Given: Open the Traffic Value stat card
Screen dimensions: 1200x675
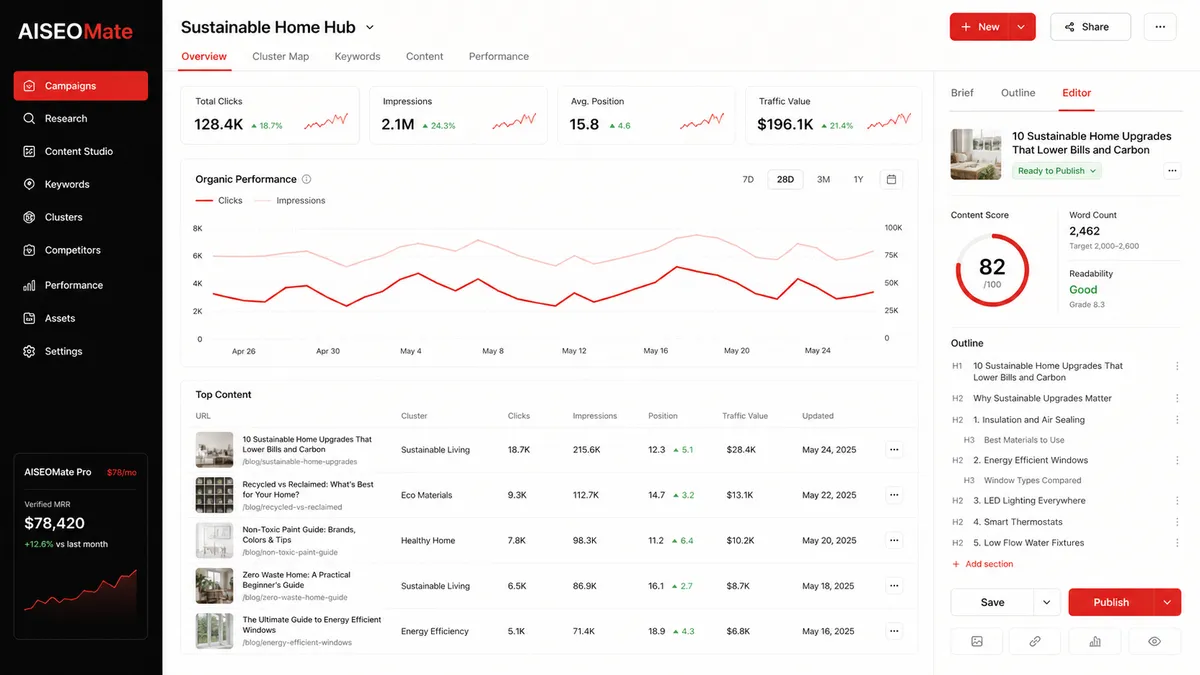Looking at the screenshot, I should pos(833,115).
